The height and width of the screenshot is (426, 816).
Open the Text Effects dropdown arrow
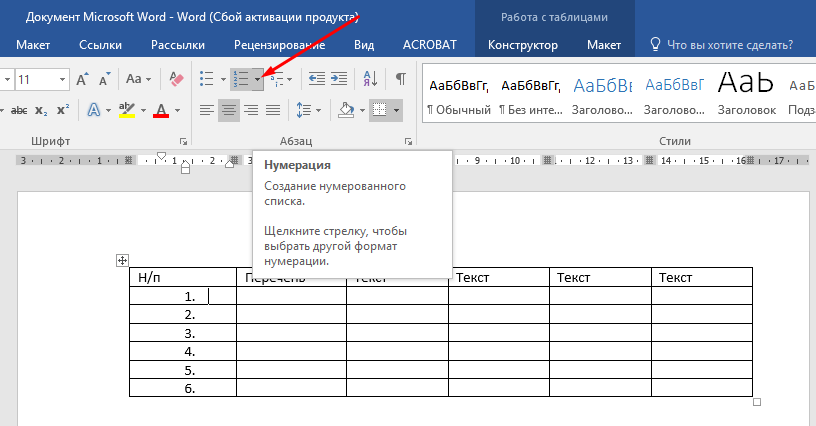pos(108,111)
